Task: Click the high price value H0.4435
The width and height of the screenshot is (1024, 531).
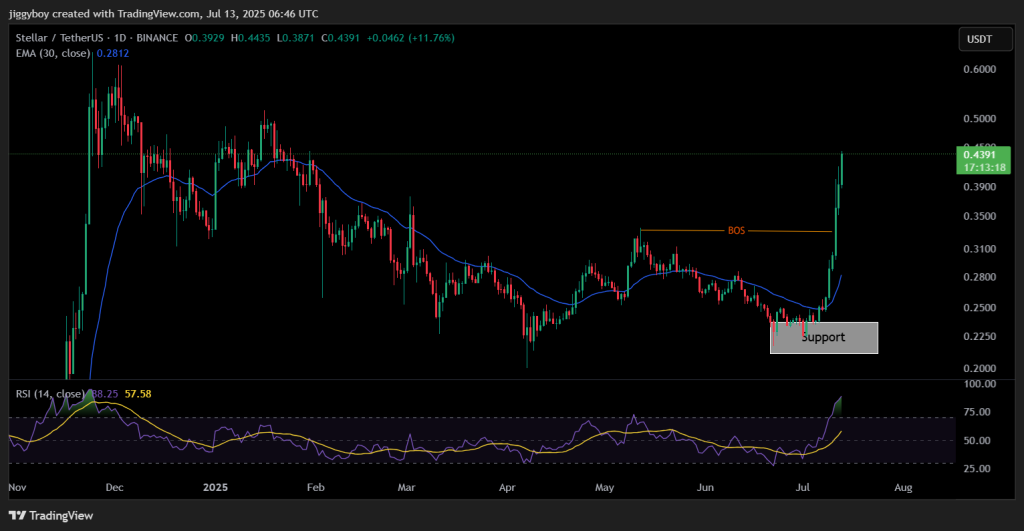Action: (250, 38)
